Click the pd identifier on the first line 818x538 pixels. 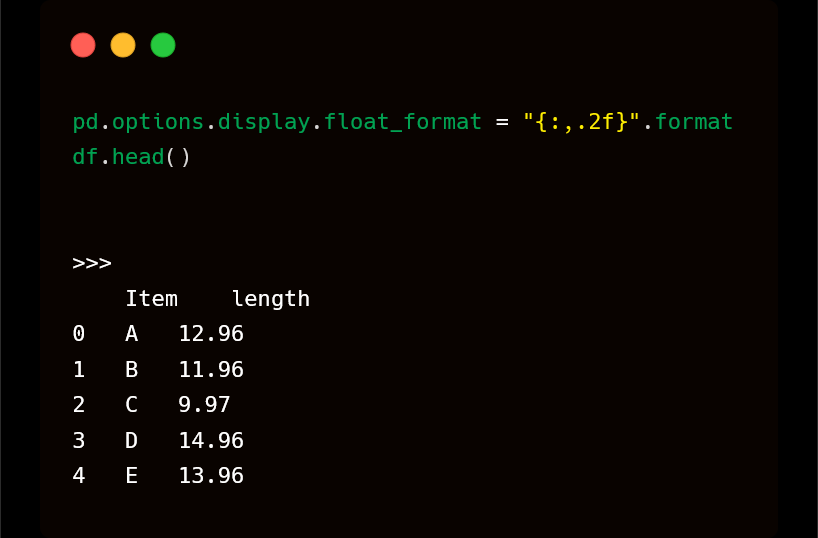pyautogui.click(x=85, y=122)
